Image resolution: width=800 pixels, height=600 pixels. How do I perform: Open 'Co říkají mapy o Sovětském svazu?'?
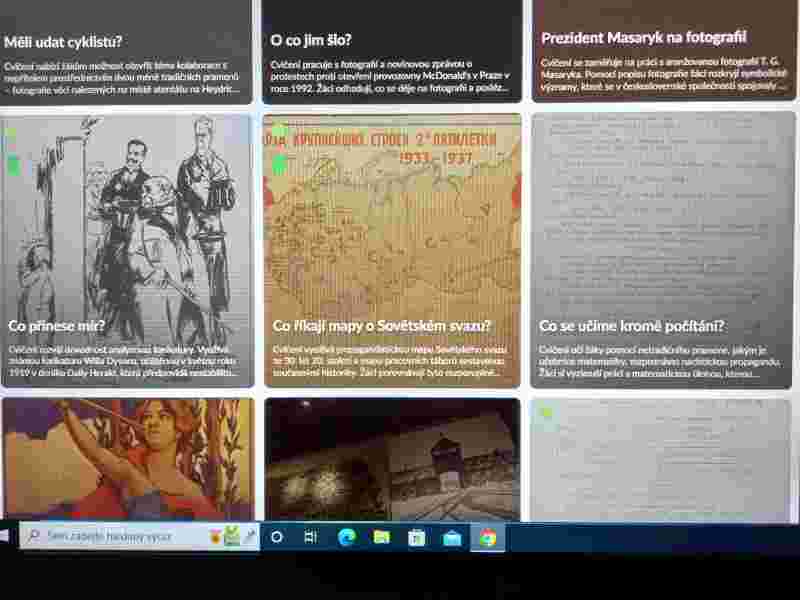click(381, 326)
